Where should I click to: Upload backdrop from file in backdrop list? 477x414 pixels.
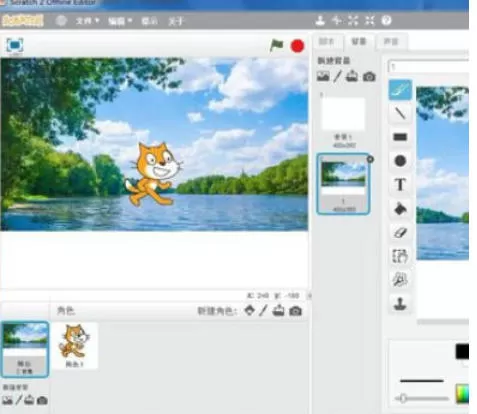tap(352, 76)
